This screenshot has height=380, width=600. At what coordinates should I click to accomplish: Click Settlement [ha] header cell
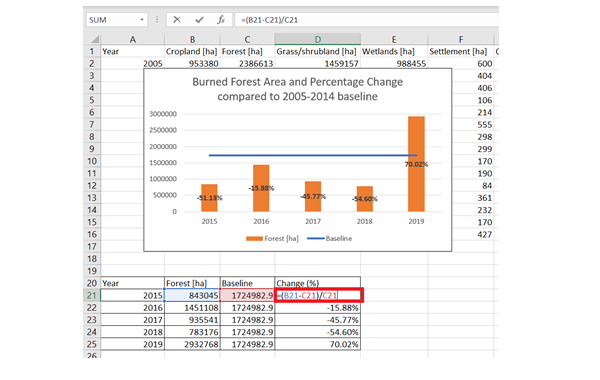click(x=461, y=51)
